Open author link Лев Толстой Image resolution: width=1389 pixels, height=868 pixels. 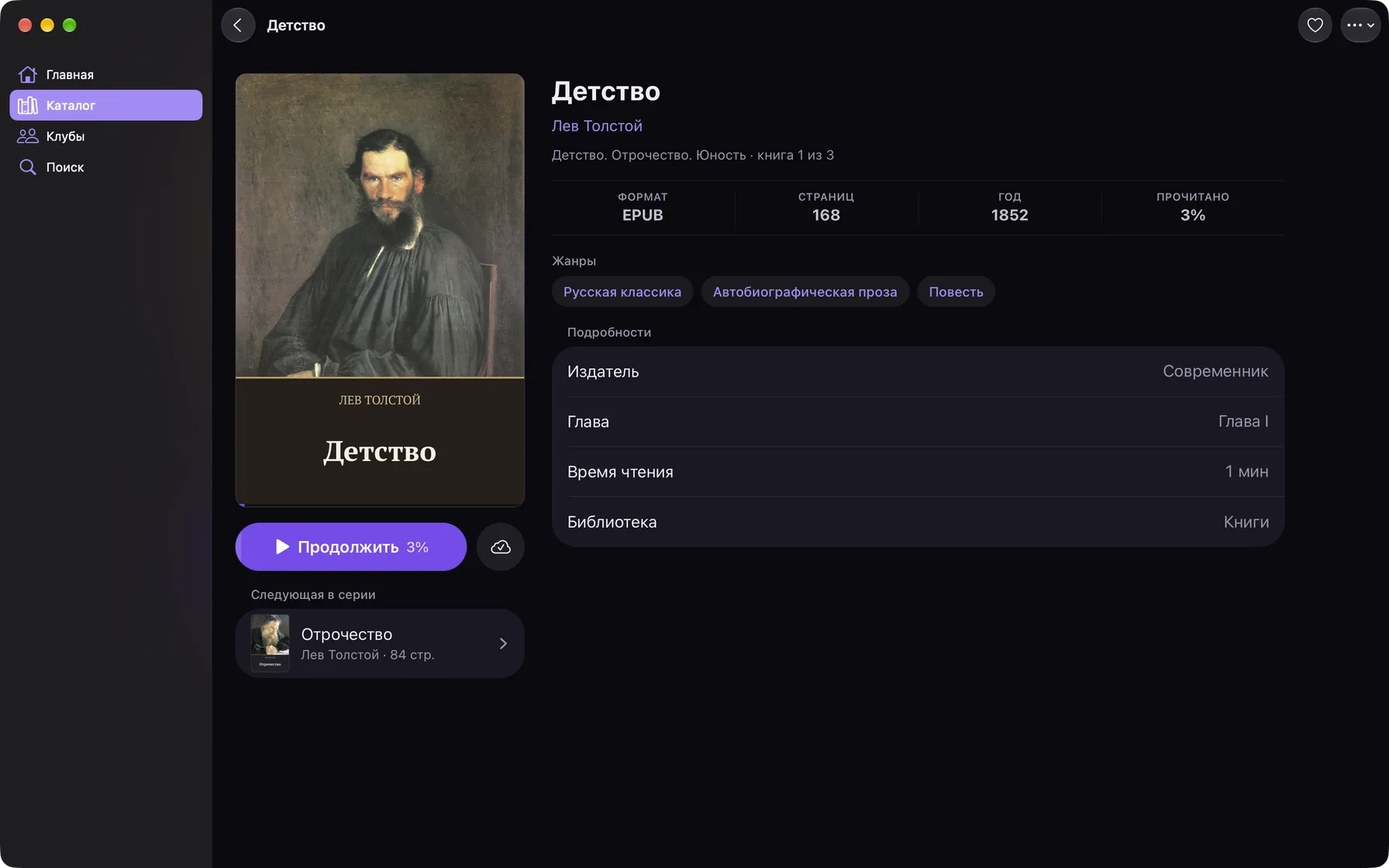click(597, 126)
